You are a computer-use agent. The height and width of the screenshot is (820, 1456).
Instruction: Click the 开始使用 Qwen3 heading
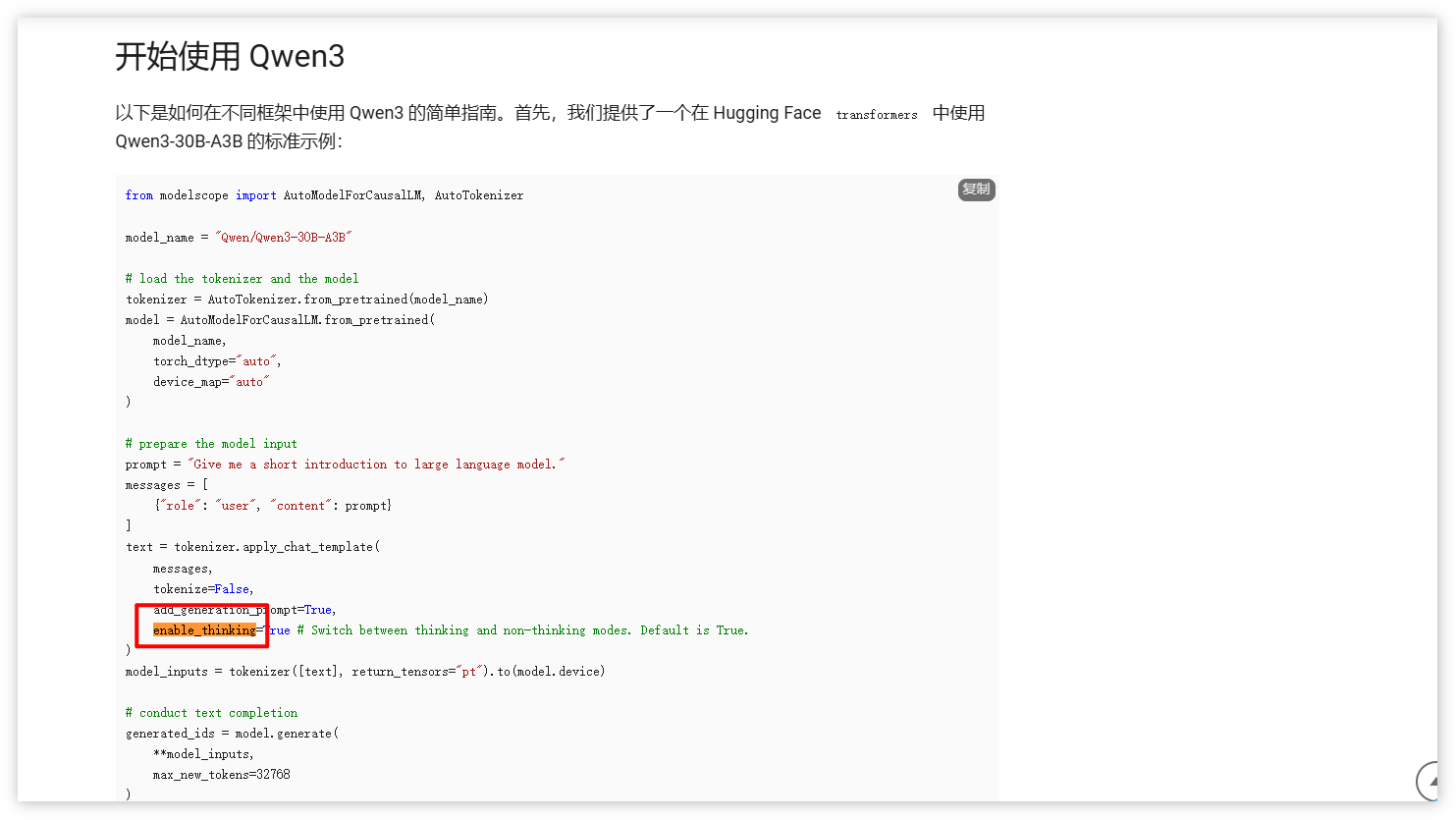point(230,56)
